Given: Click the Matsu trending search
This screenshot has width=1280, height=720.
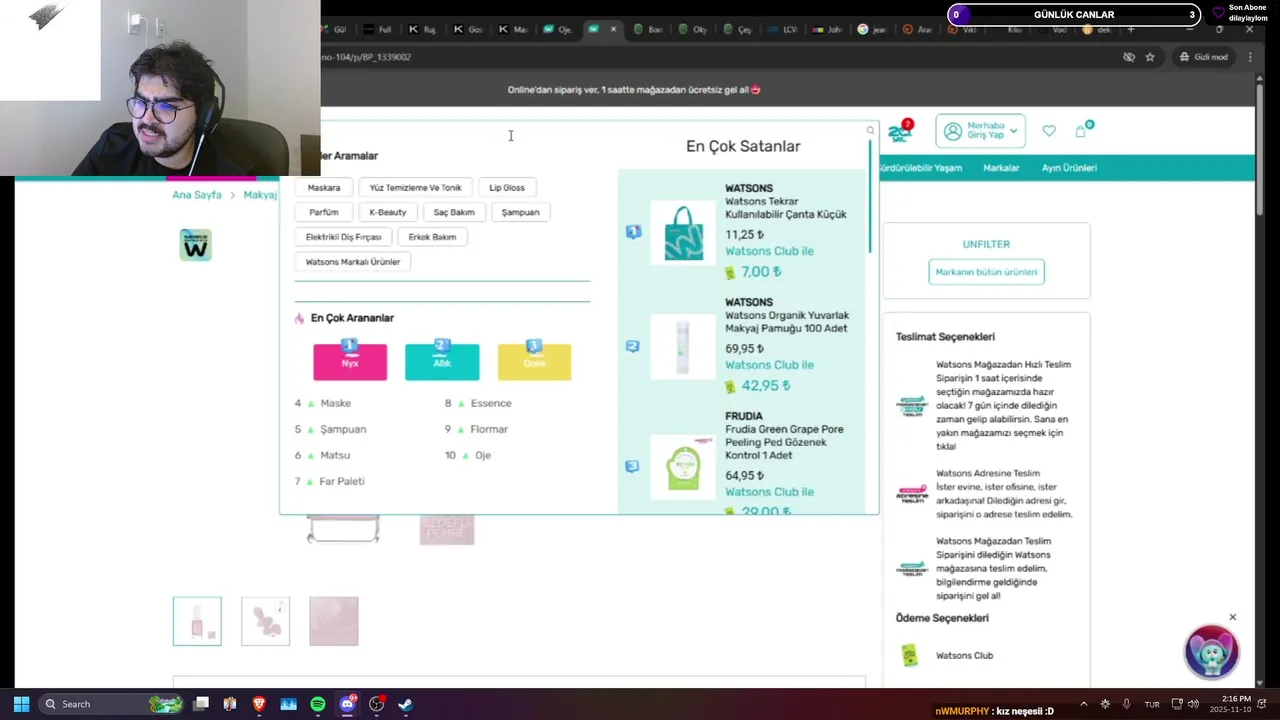Looking at the screenshot, I should click(x=335, y=455).
